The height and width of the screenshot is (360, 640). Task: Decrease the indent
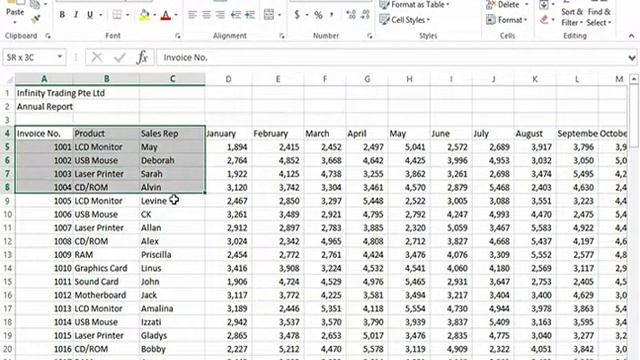tap(236, 15)
